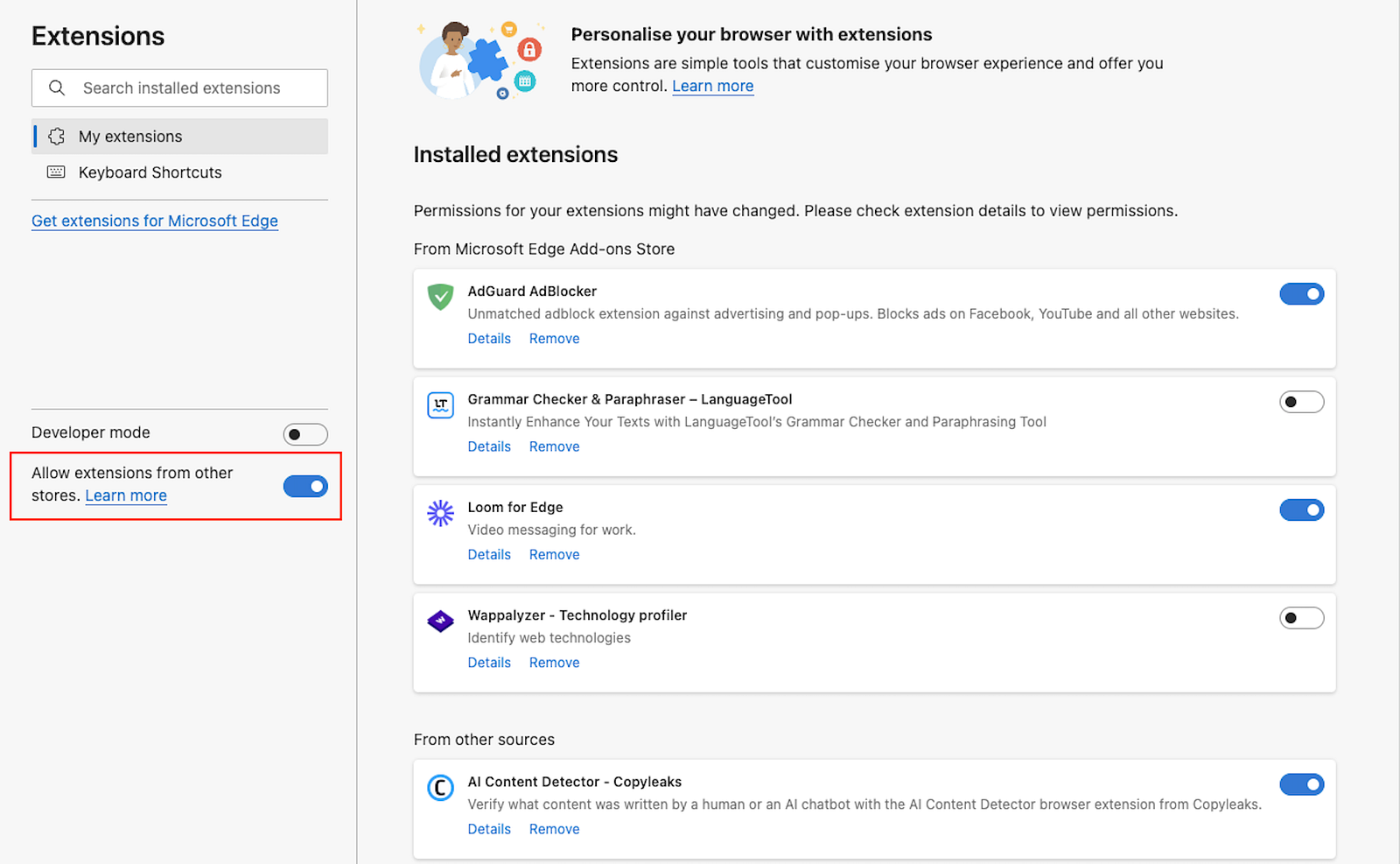
Task: Click the AdGuard AdBlocker shield icon
Action: click(440, 297)
